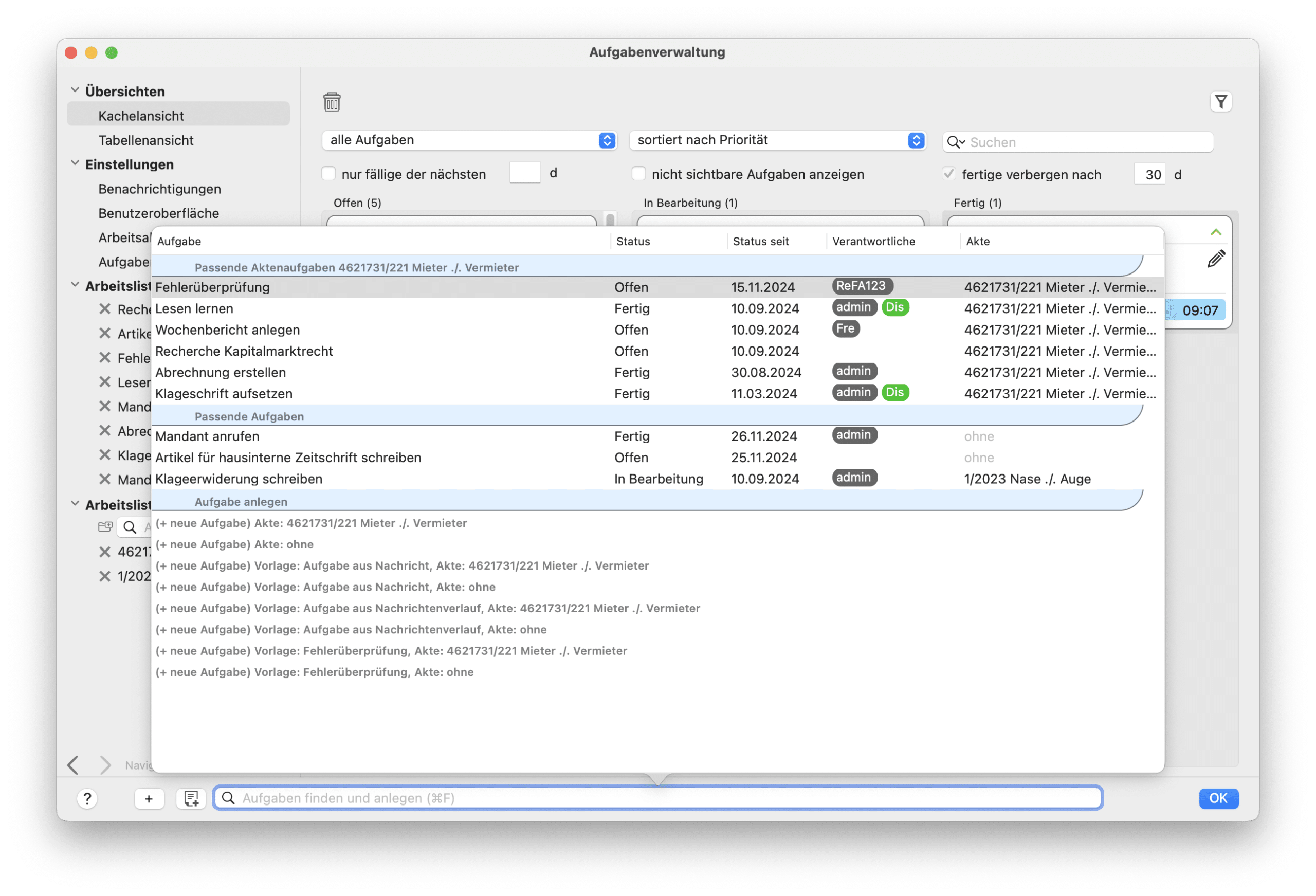This screenshot has width=1316, height=896.
Task: Click the file cabinet icon in Arbeitsliste
Action: (x=105, y=527)
